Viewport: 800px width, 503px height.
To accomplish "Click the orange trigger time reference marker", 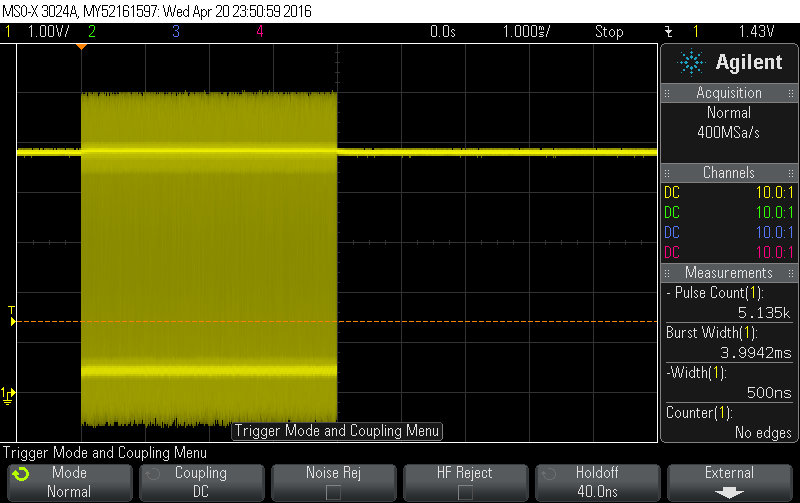I will 82,46.
